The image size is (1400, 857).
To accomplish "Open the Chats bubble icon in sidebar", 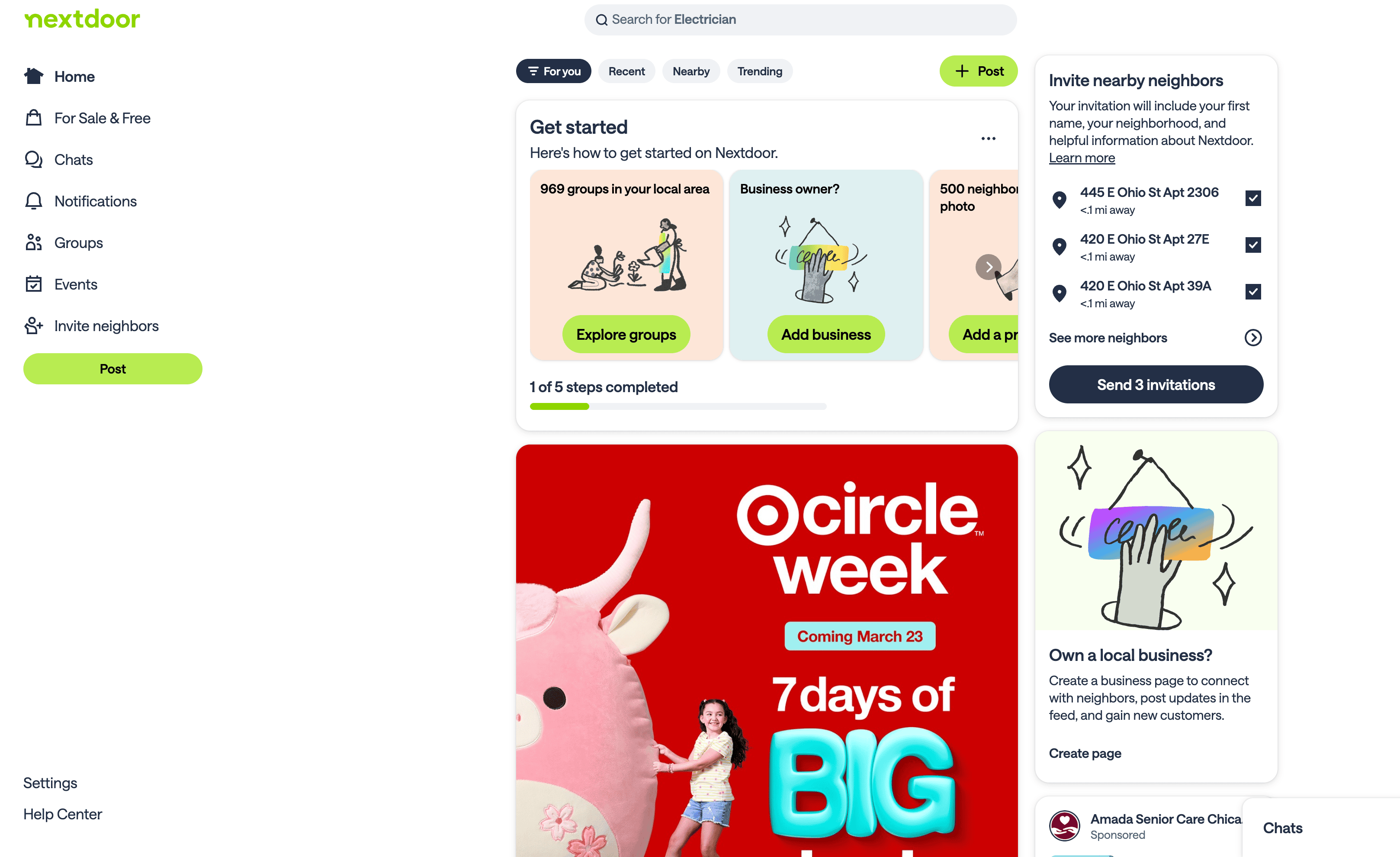I will (33, 159).
